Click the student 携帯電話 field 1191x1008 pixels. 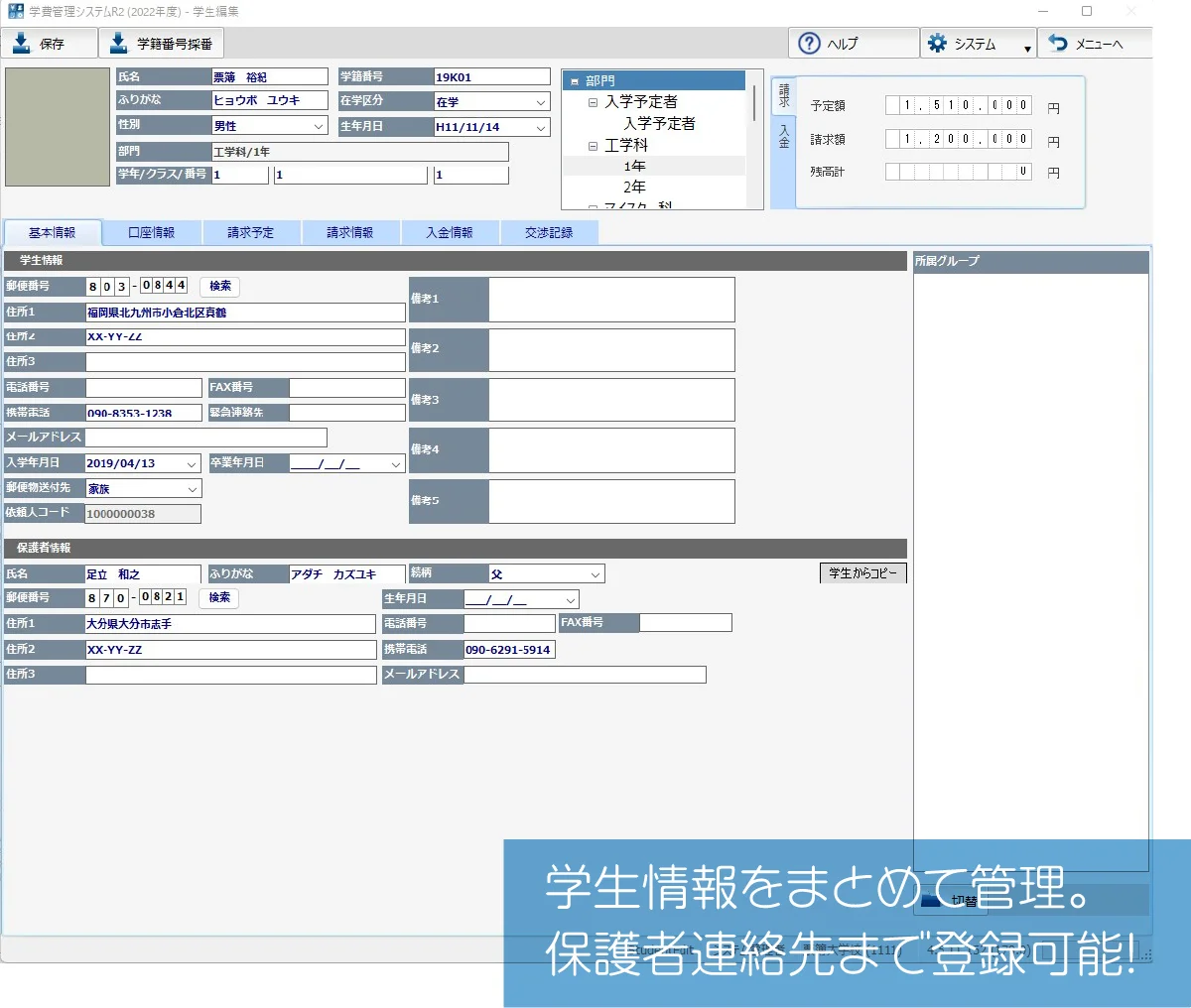tap(144, 413)
